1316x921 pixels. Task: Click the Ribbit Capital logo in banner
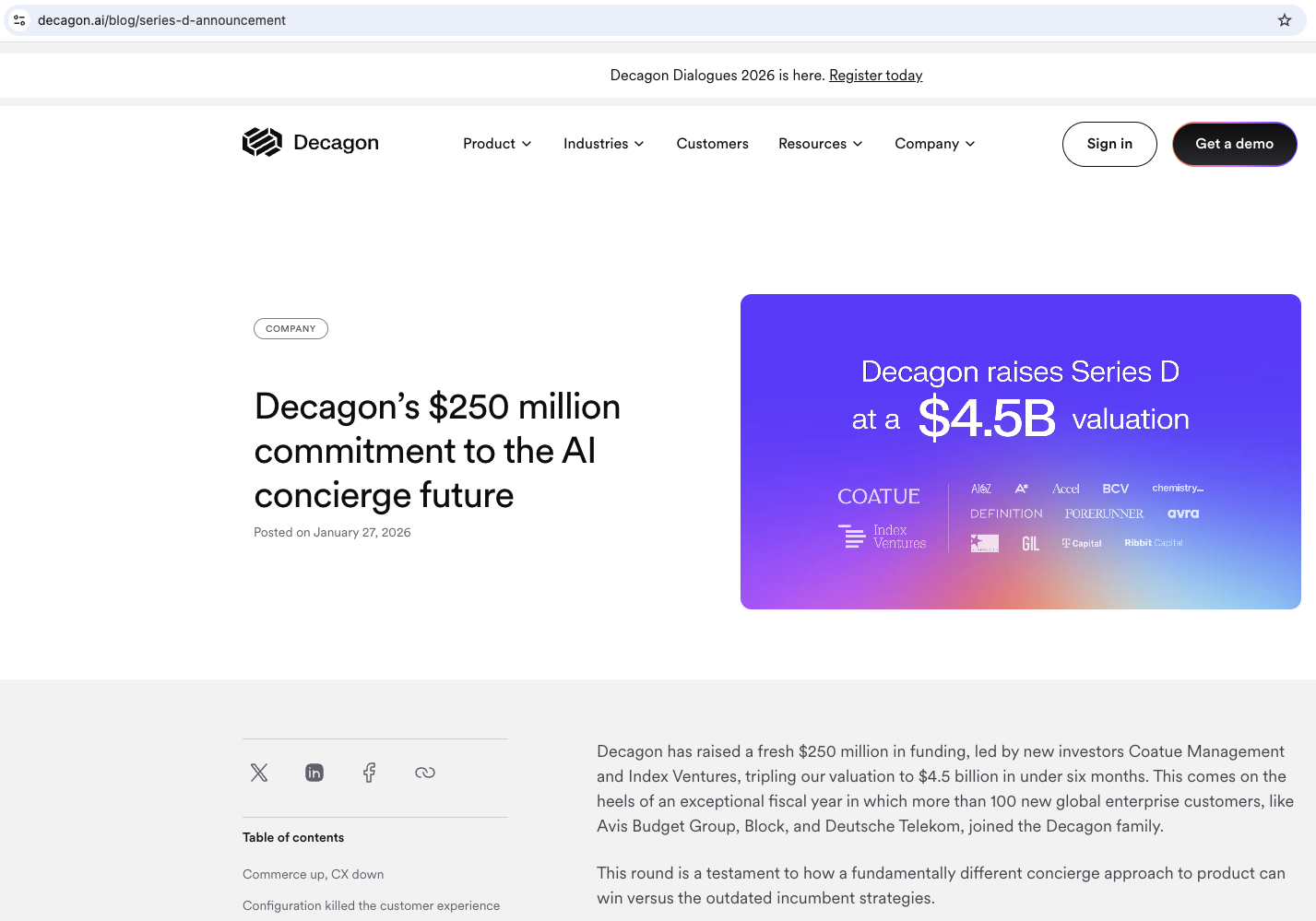[x=1153, y=543]
